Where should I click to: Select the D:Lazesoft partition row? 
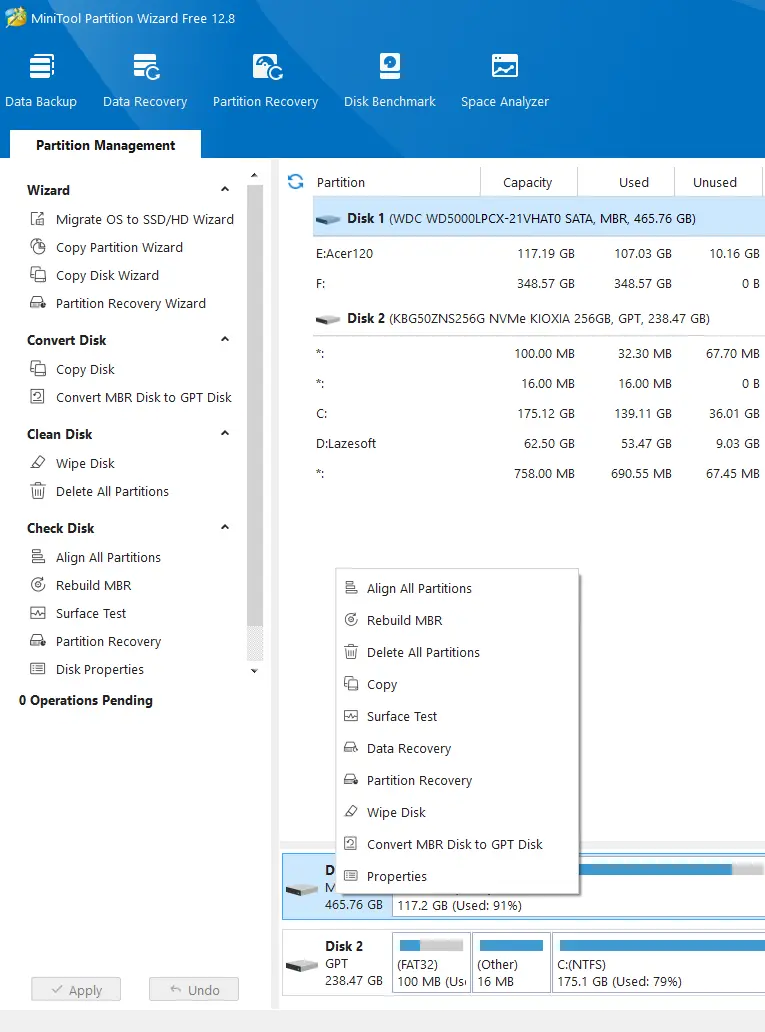539,444
